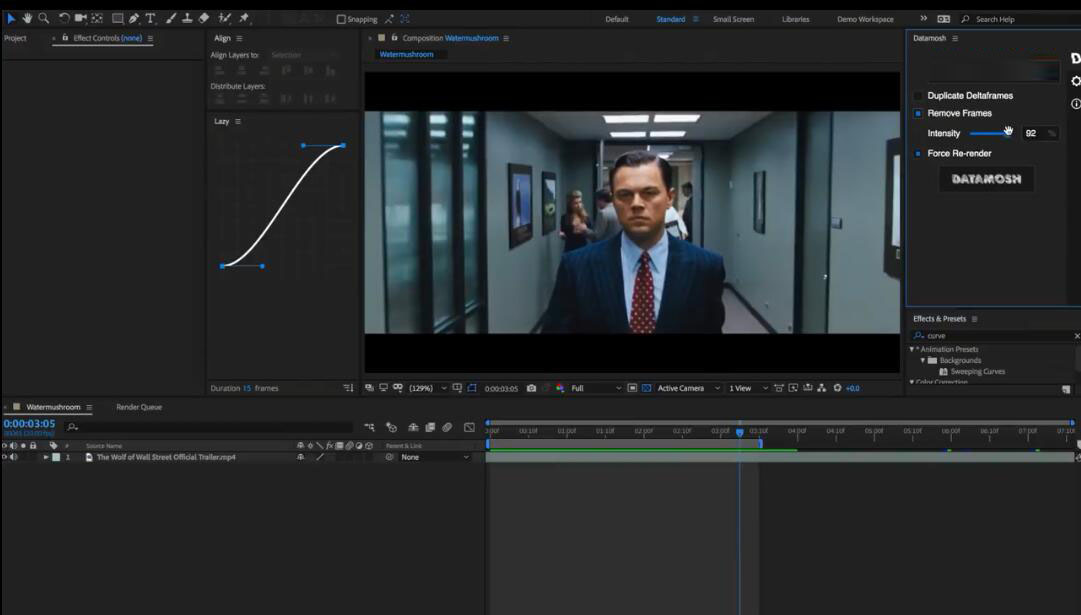1081x615 pixels.
Task: Open the Active Camera view dropdown
Action: coord(689,388)
